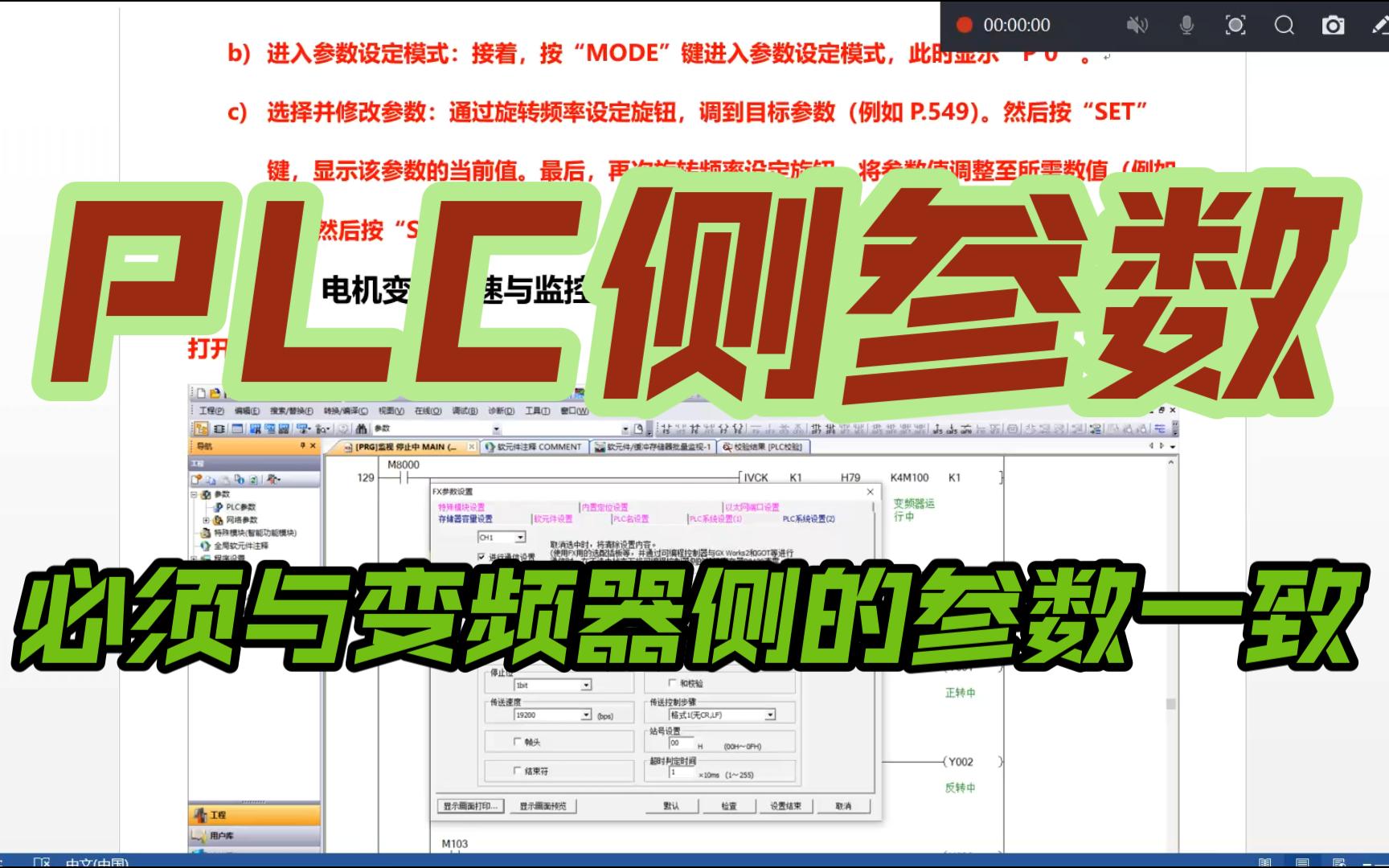
Task: Click the first icon in project tree toolbar
Action: coord(198,479)
